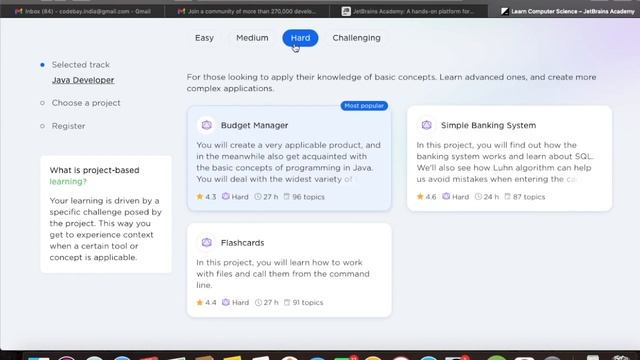Switch to the 'Join a community' Gmail tab
640x360 pixels.
[x=247, y=11]
